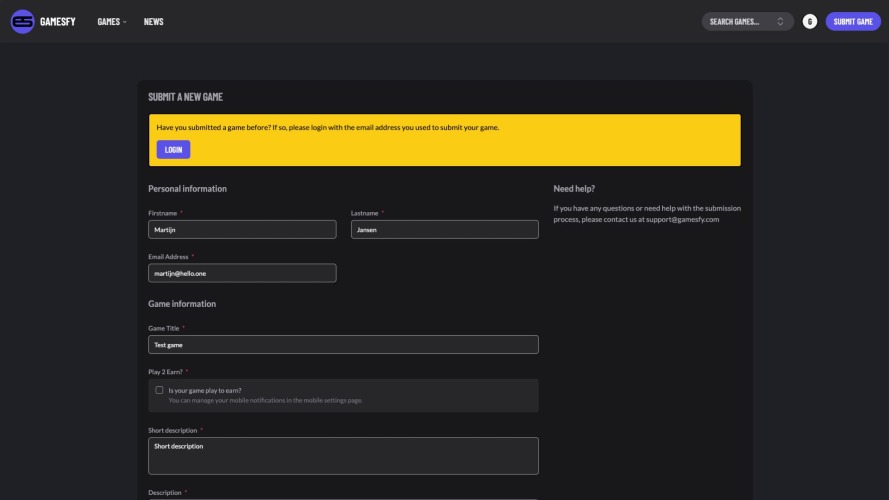Focus the Email Address field
The image size is (889, 500).
(242, 273)
